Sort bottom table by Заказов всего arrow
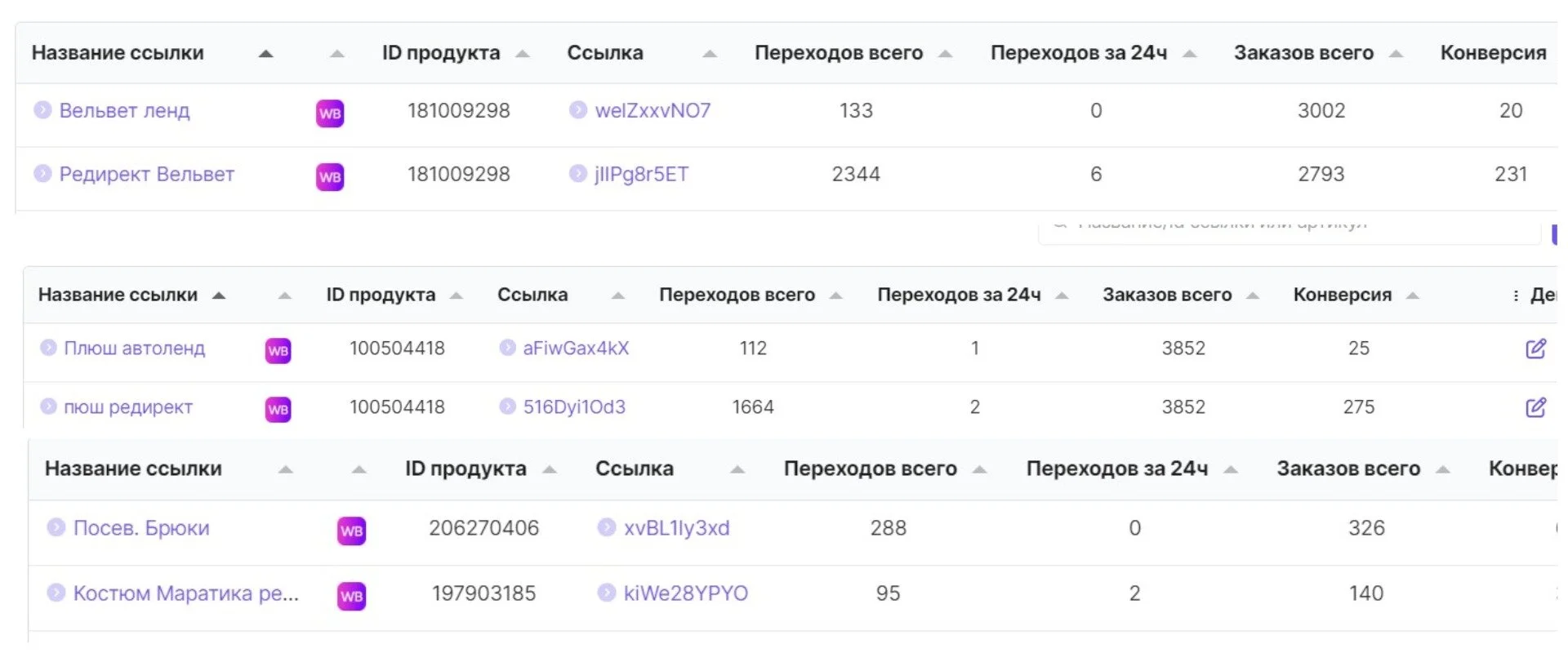 coord(1443,469)
